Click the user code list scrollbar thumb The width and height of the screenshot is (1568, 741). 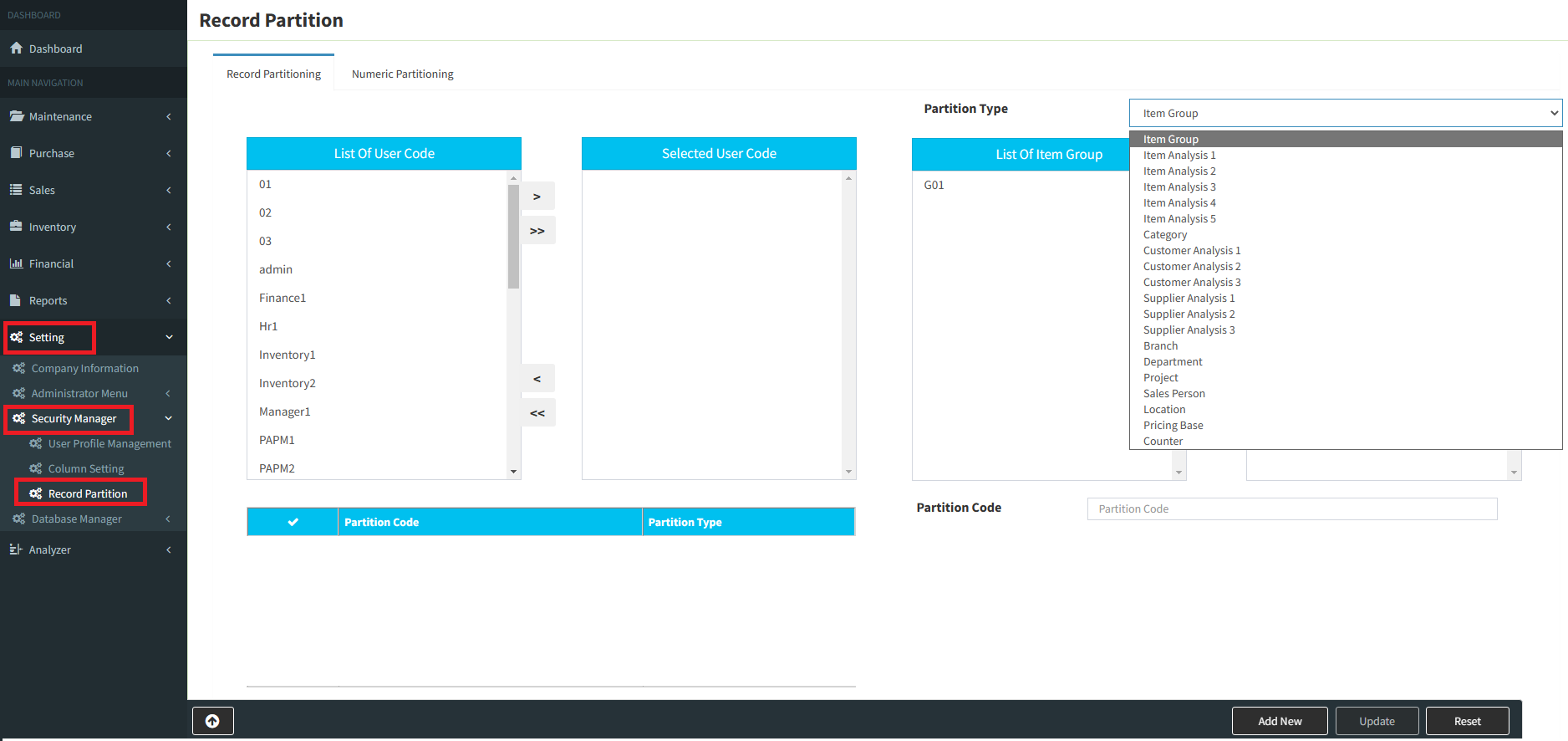(513, 236)
